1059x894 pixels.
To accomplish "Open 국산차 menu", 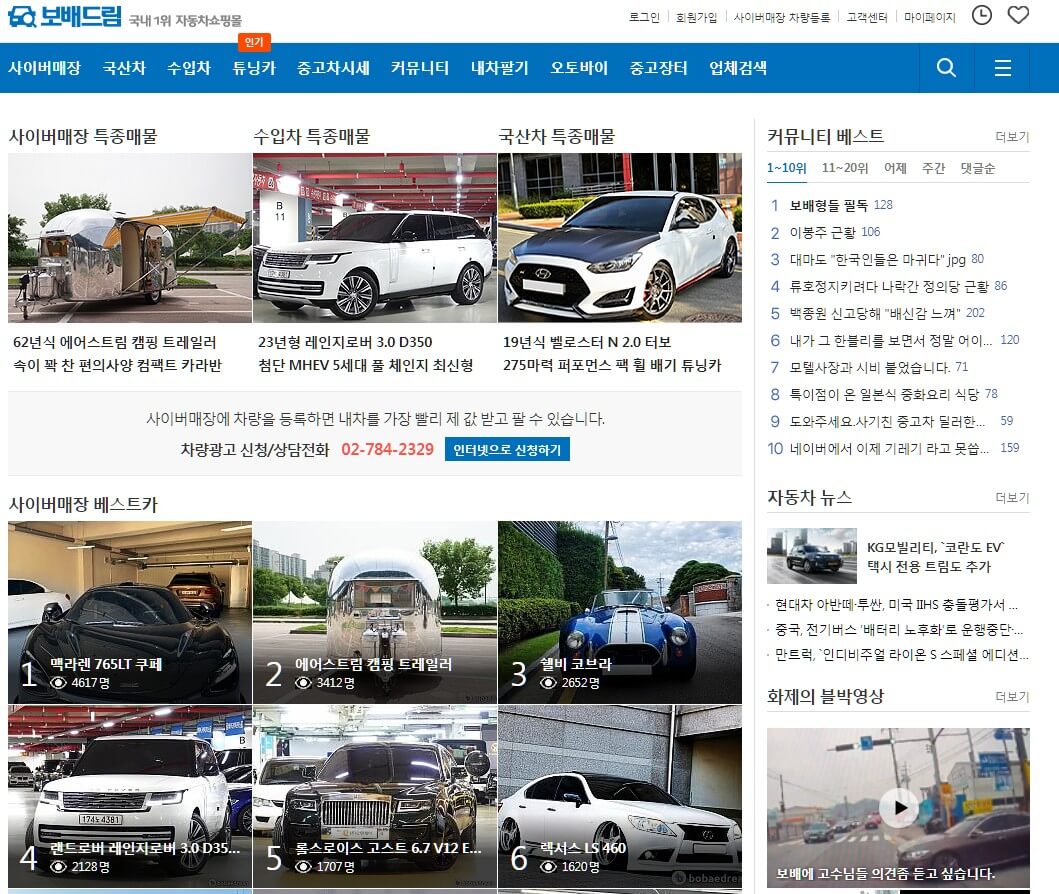I will tap(124, 68).
